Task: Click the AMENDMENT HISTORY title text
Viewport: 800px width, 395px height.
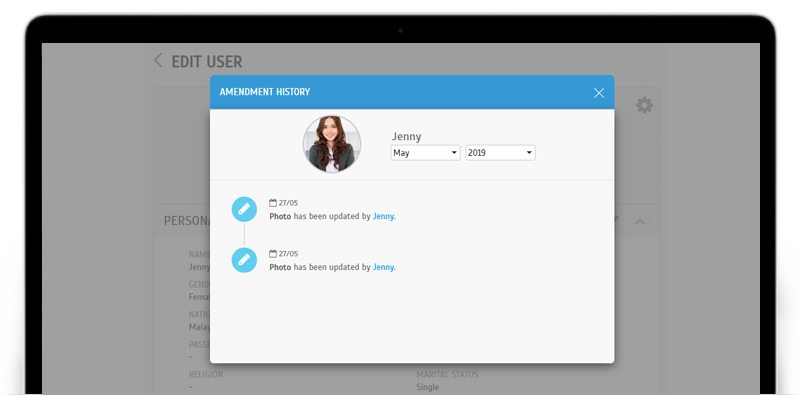Action: click(265, 92)
